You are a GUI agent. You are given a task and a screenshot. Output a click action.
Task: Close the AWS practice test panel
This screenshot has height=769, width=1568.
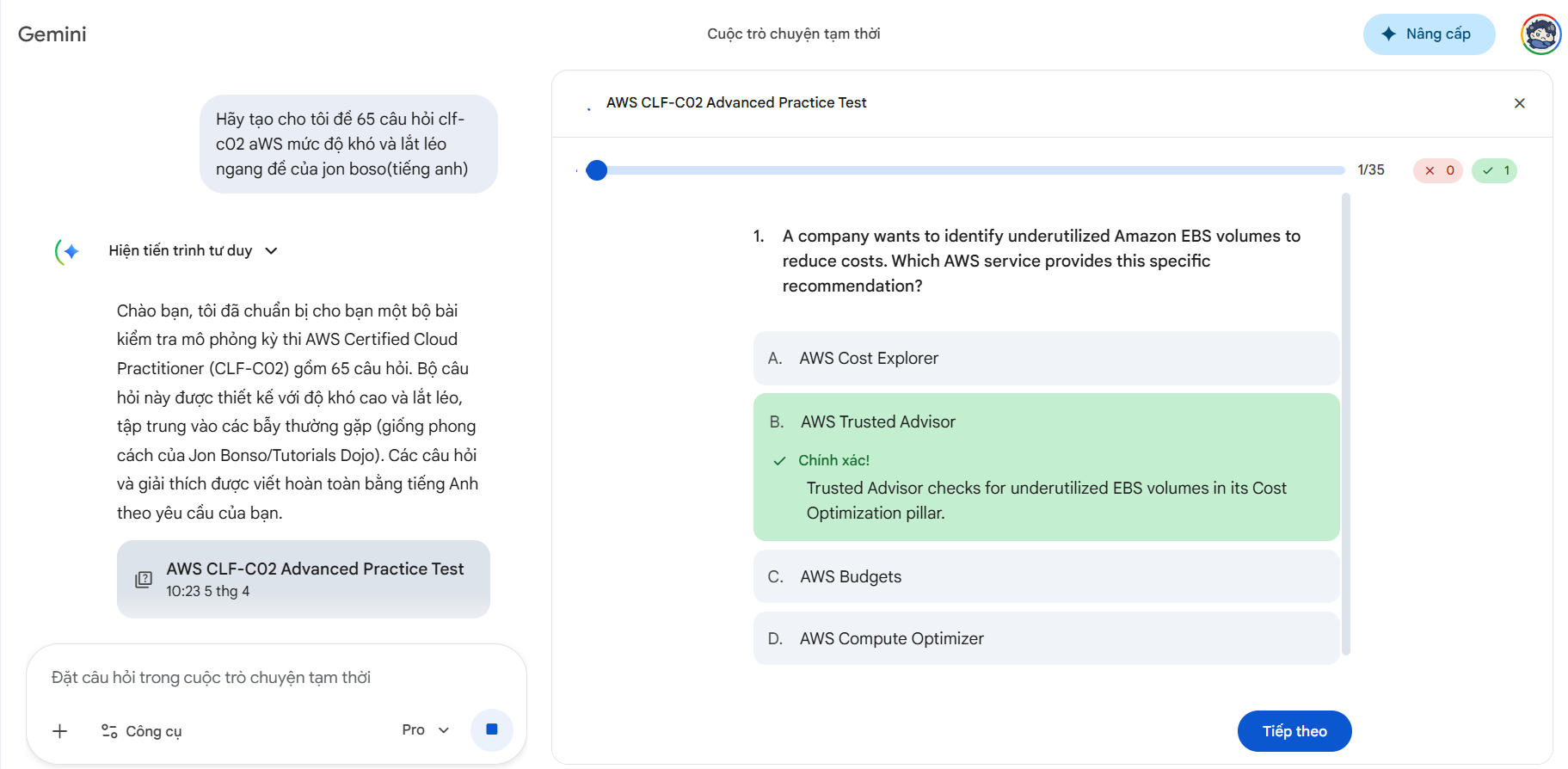point(1519,103)
